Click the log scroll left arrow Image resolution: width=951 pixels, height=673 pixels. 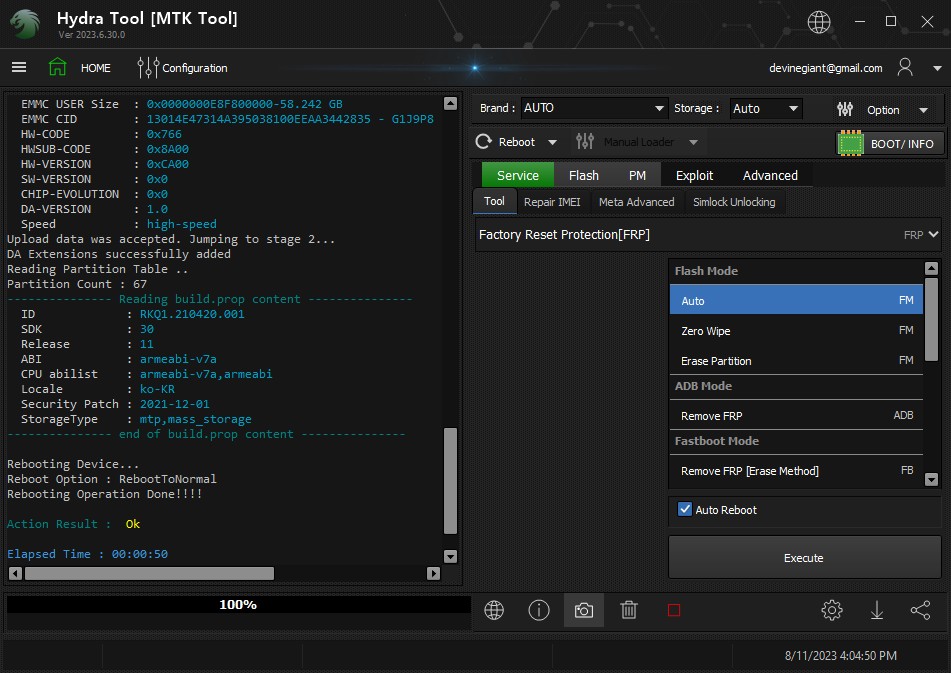(16, 573)
